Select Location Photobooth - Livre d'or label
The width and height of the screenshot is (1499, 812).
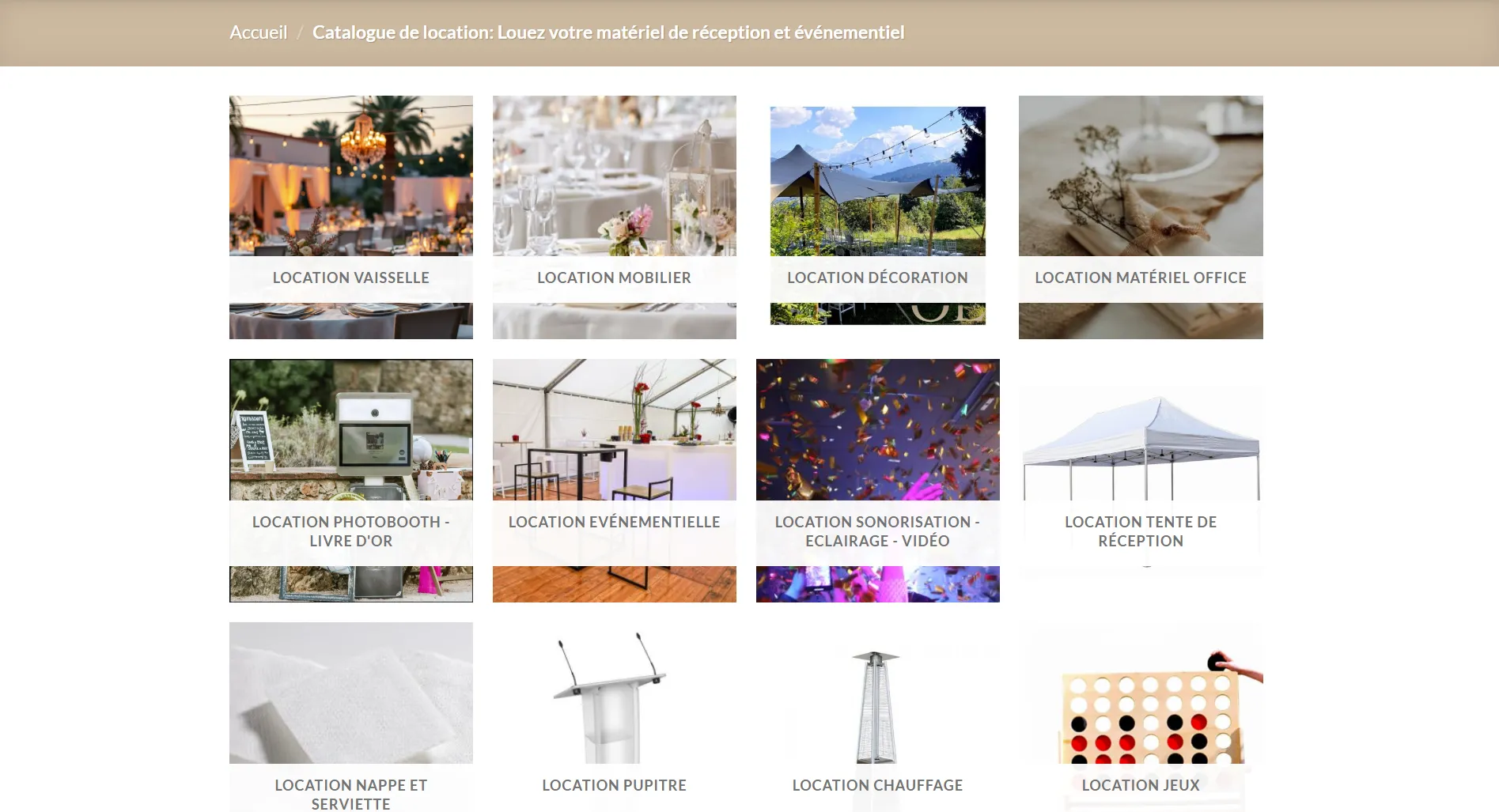coord(351,531)
